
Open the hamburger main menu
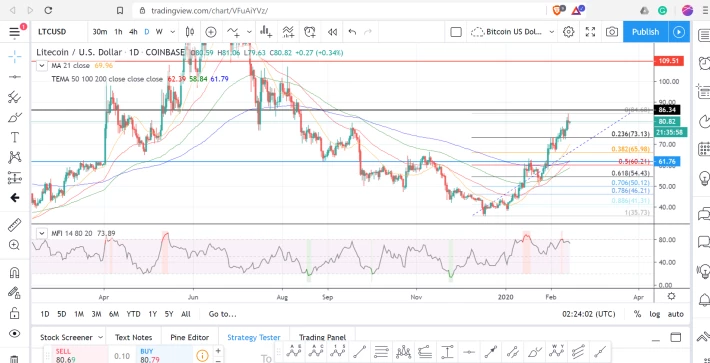[x=14, y=32]
